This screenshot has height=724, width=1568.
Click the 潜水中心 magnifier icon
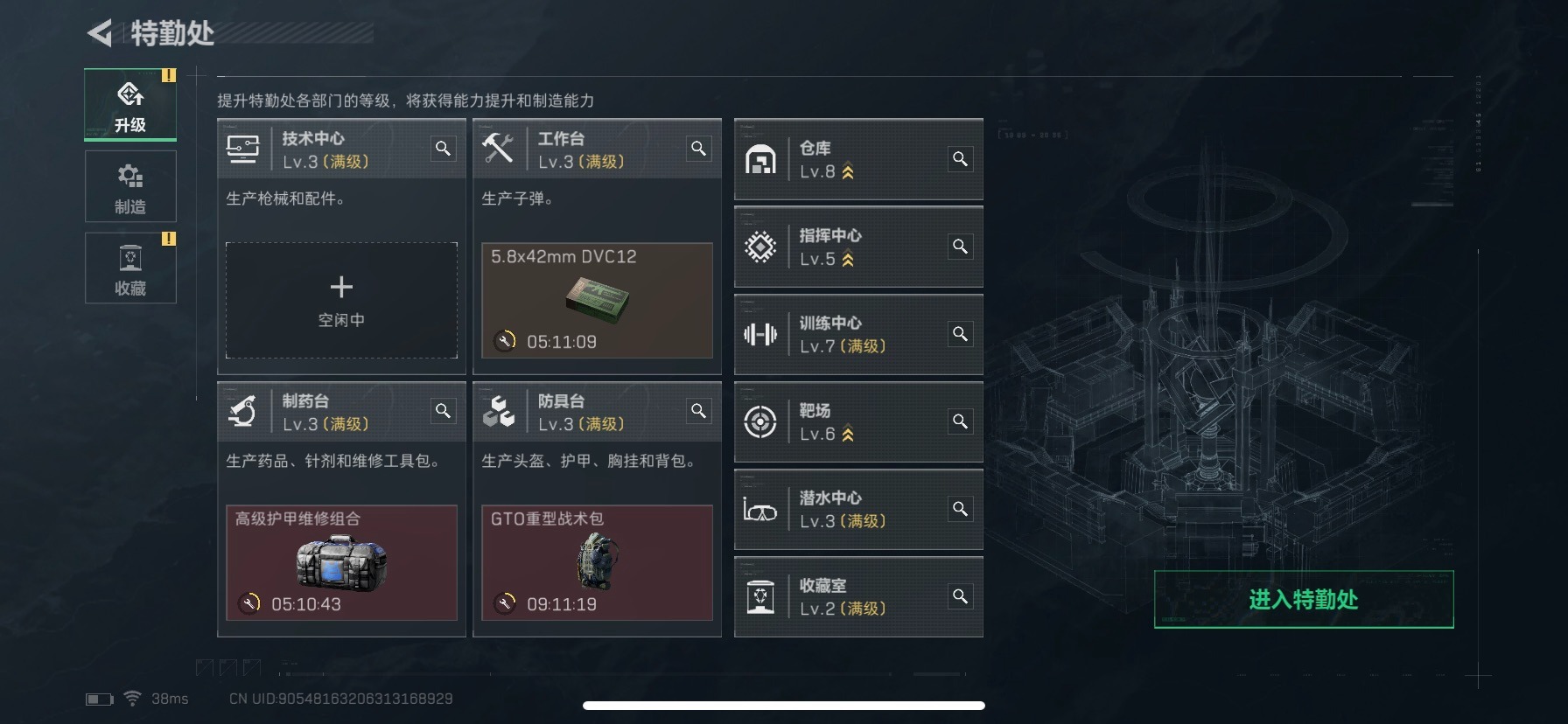click(960, 509)
